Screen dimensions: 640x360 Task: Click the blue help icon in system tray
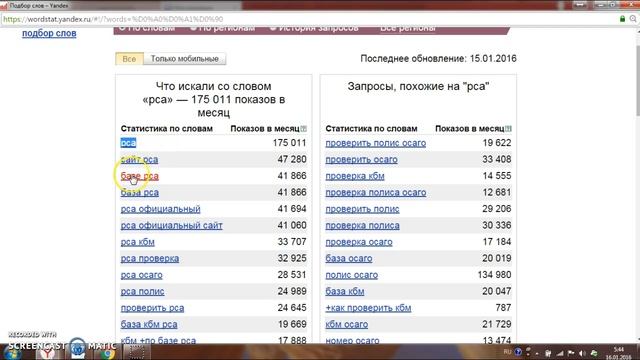pyautogui.click(x=518, y=352)
